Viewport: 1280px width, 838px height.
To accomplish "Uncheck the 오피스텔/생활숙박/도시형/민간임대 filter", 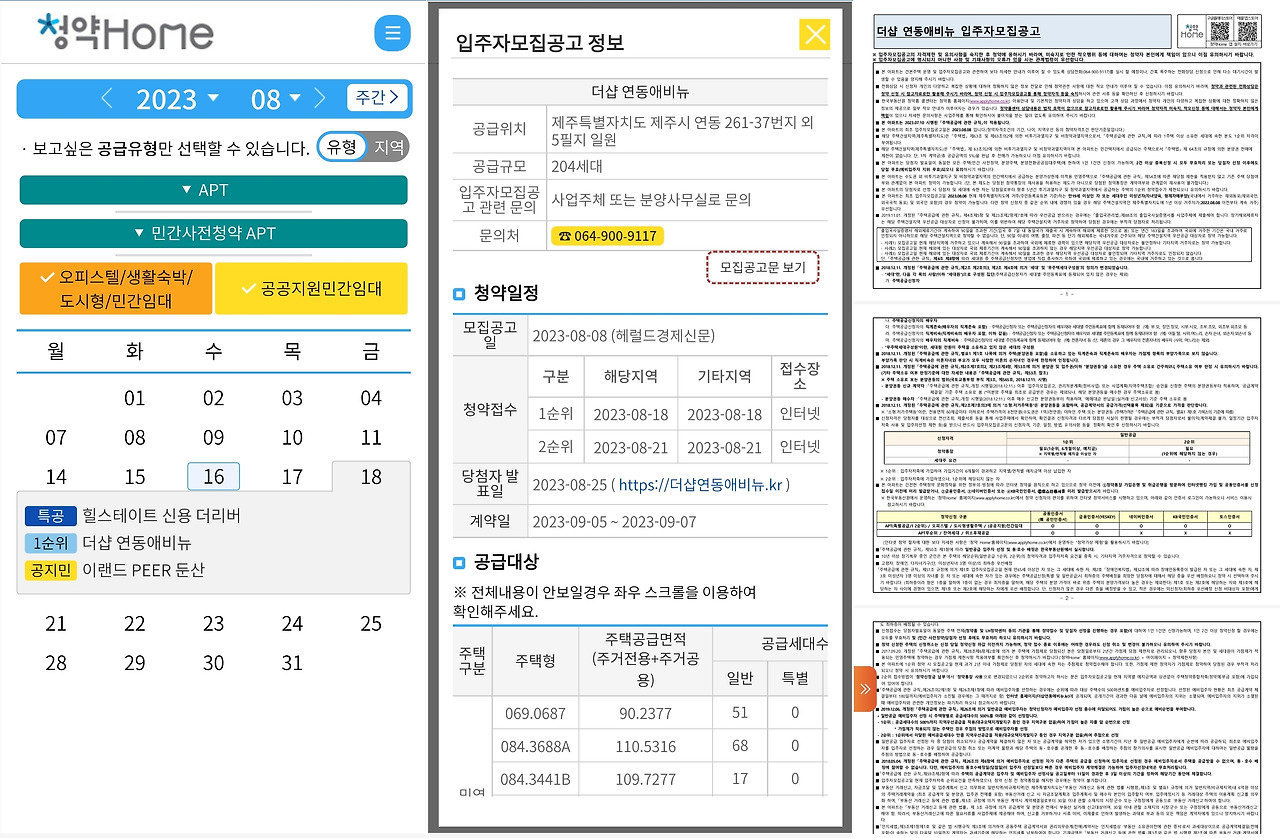I will pyautogui.click(x=115, y=288).
